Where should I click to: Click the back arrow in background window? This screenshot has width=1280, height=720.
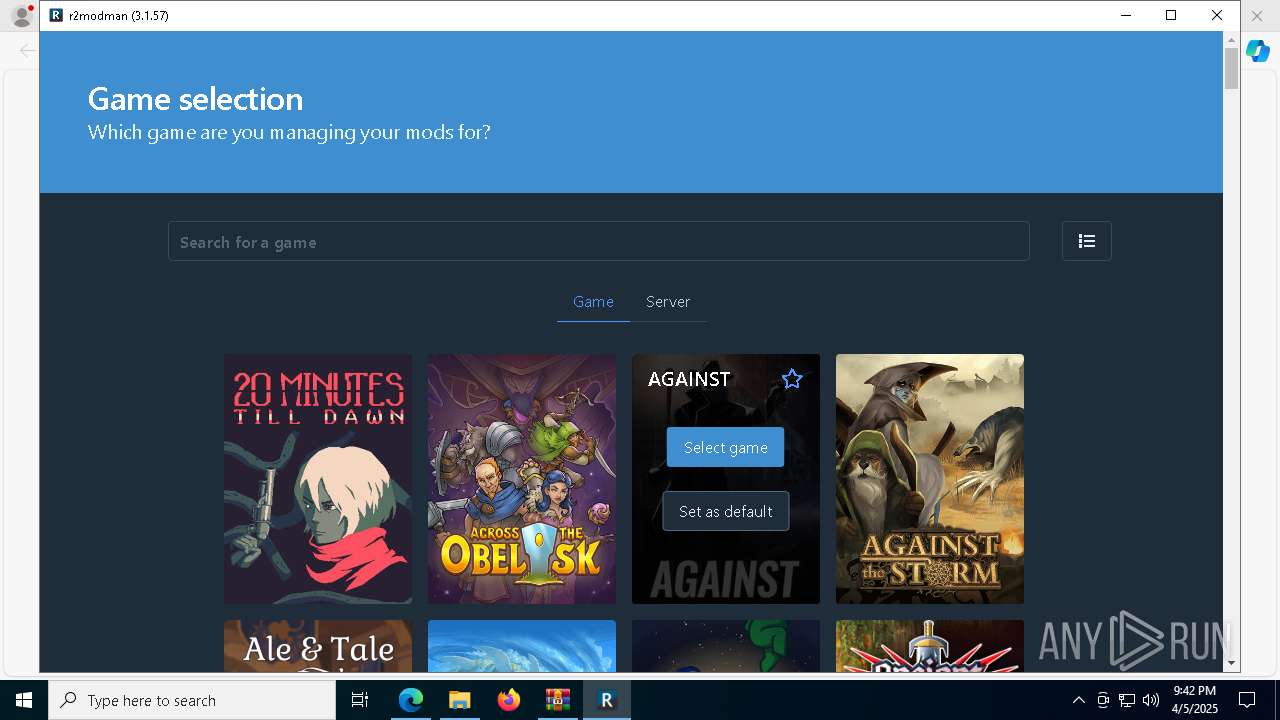click(27, 50)
